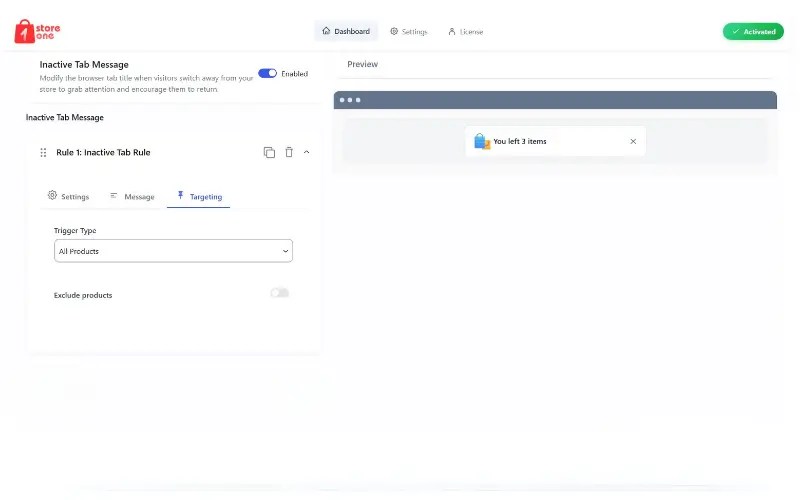Open the Trigger Type dropdown
This screenshot has width=800, height=500.
[x=173, y=251]
